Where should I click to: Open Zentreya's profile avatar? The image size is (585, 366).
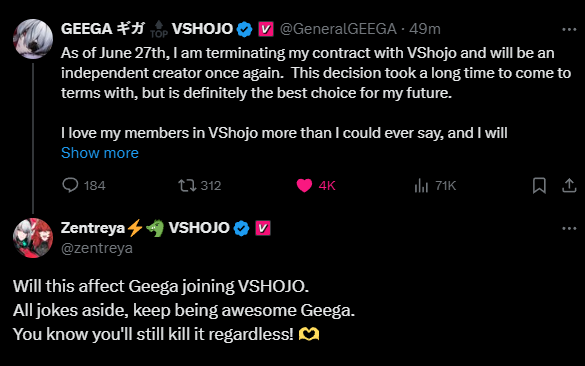[x=33, y=238]
